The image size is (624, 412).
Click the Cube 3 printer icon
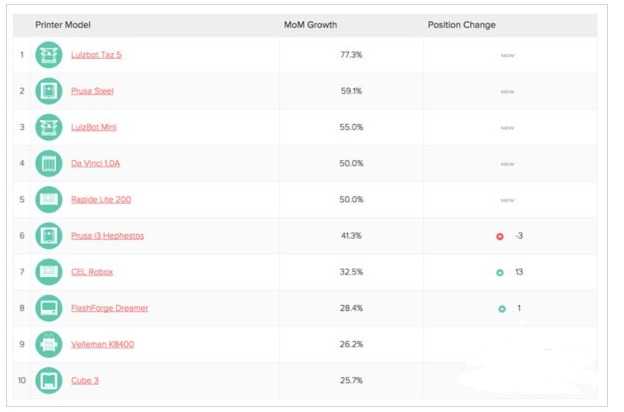(x=48, y=380)
